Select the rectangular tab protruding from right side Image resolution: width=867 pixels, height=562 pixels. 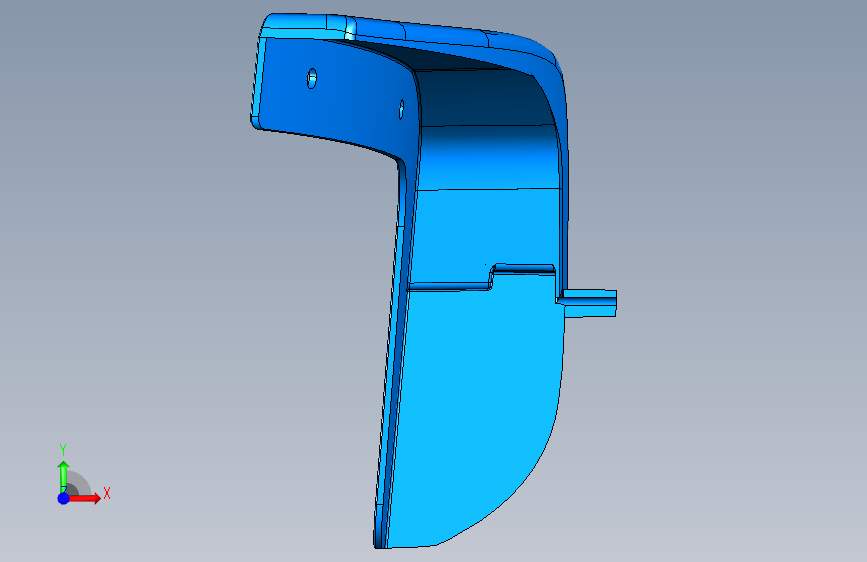(x=587, y=303)
